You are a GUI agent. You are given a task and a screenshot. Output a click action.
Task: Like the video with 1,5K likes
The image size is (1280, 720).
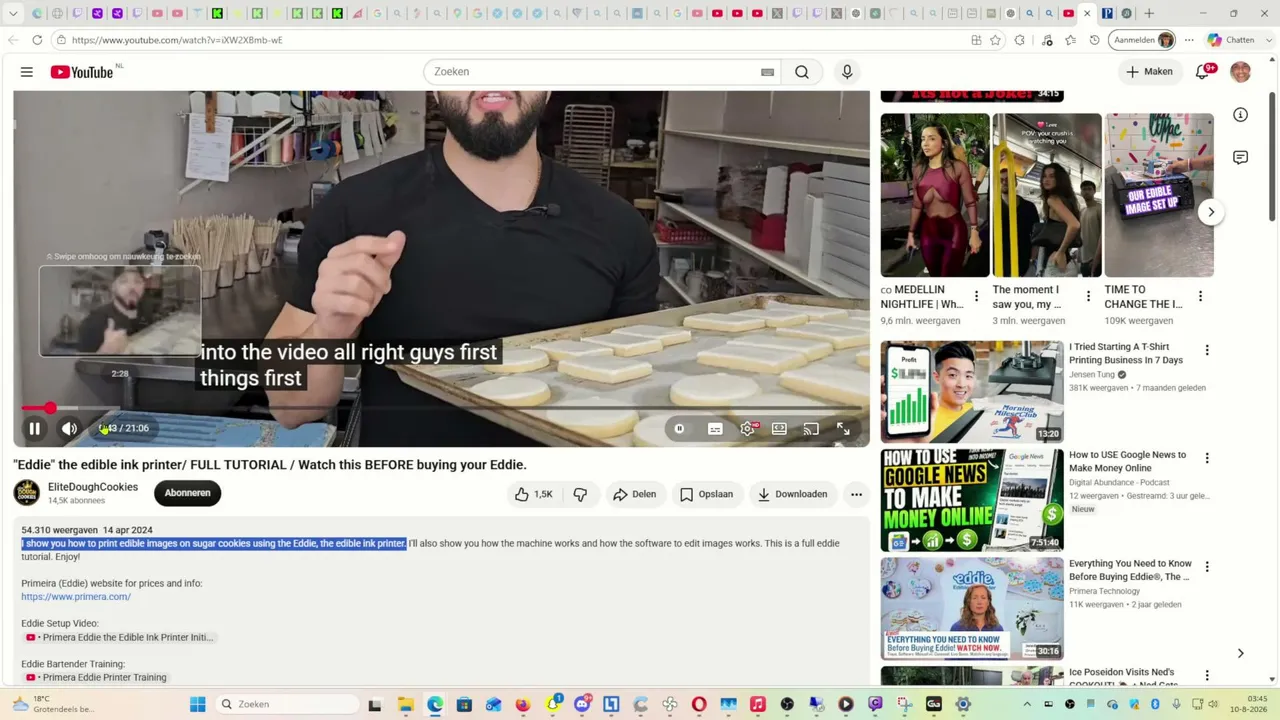[534, 494]
